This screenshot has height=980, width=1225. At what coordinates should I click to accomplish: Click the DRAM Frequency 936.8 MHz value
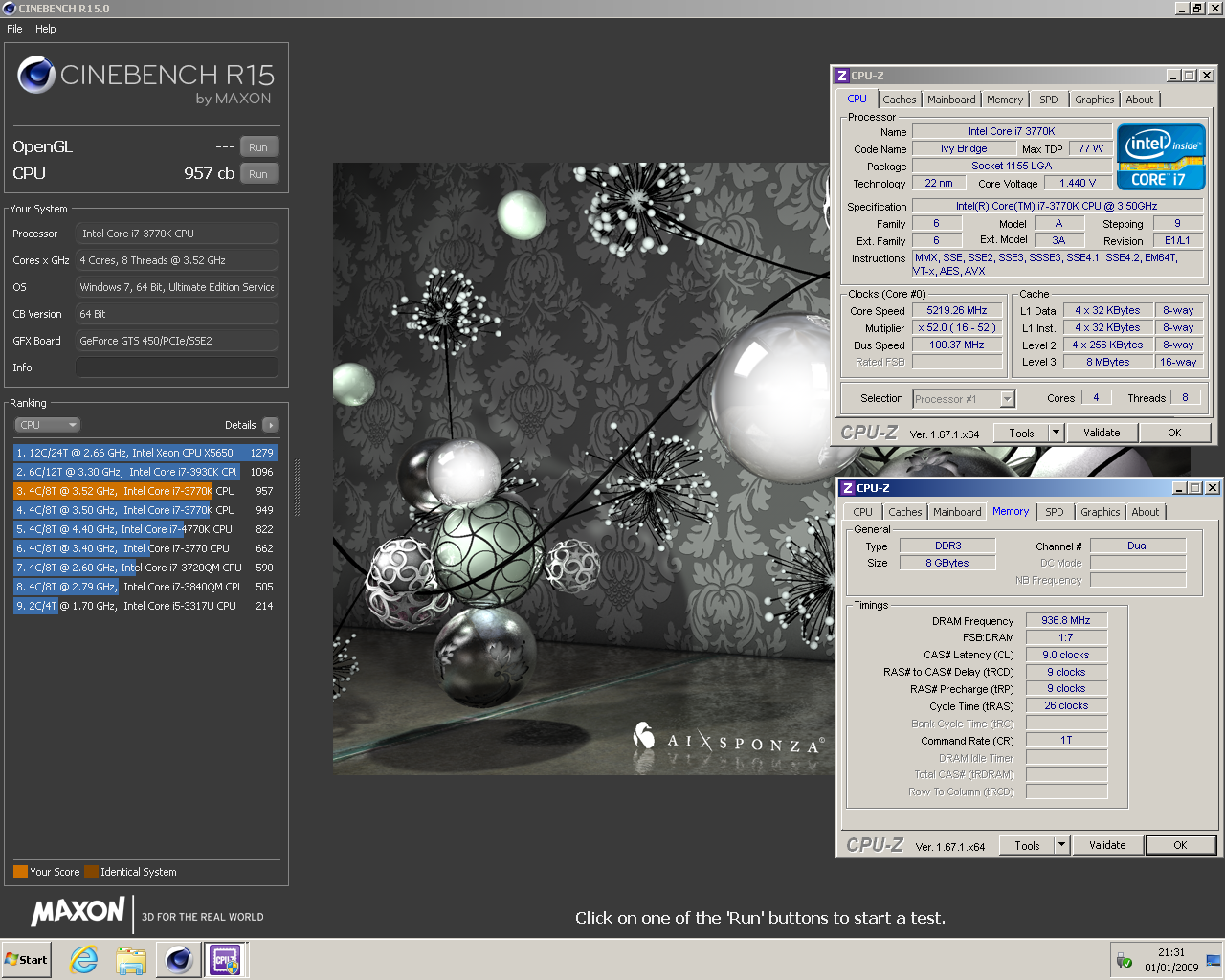click(x=1066, y=620)
